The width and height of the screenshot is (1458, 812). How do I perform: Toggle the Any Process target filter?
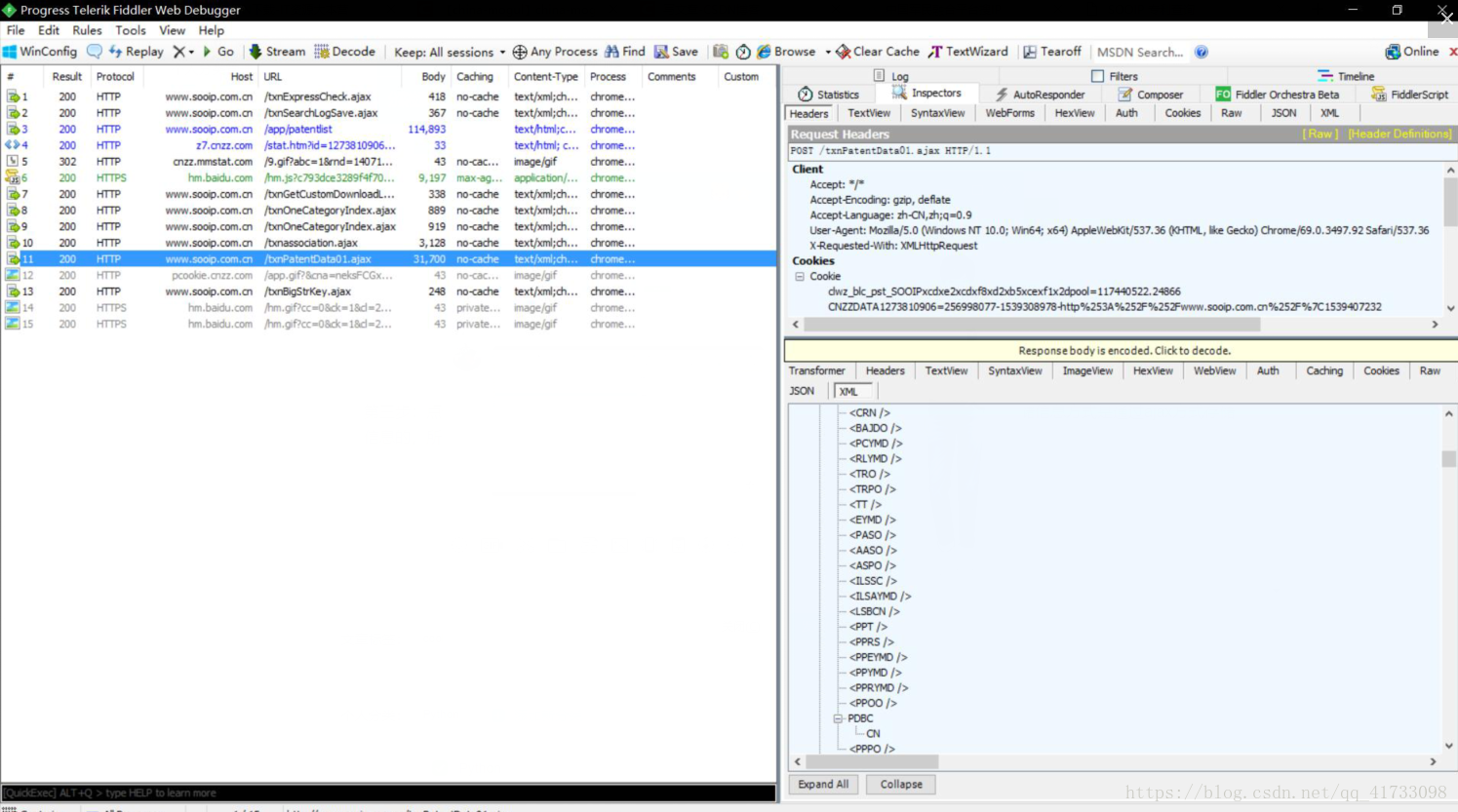(x=555, y=52)
